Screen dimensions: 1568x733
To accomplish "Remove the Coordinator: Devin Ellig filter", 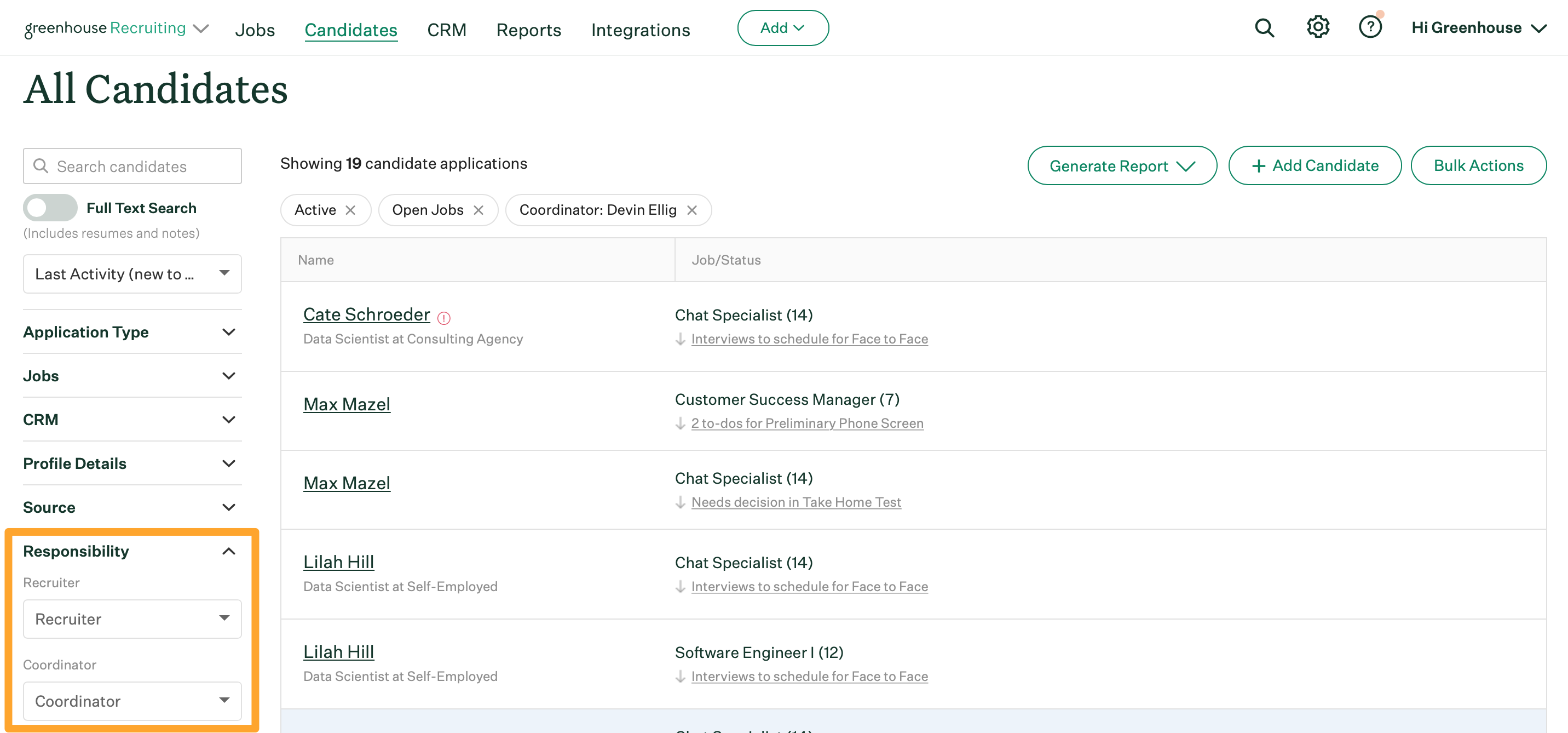I will tap(692, 210).
